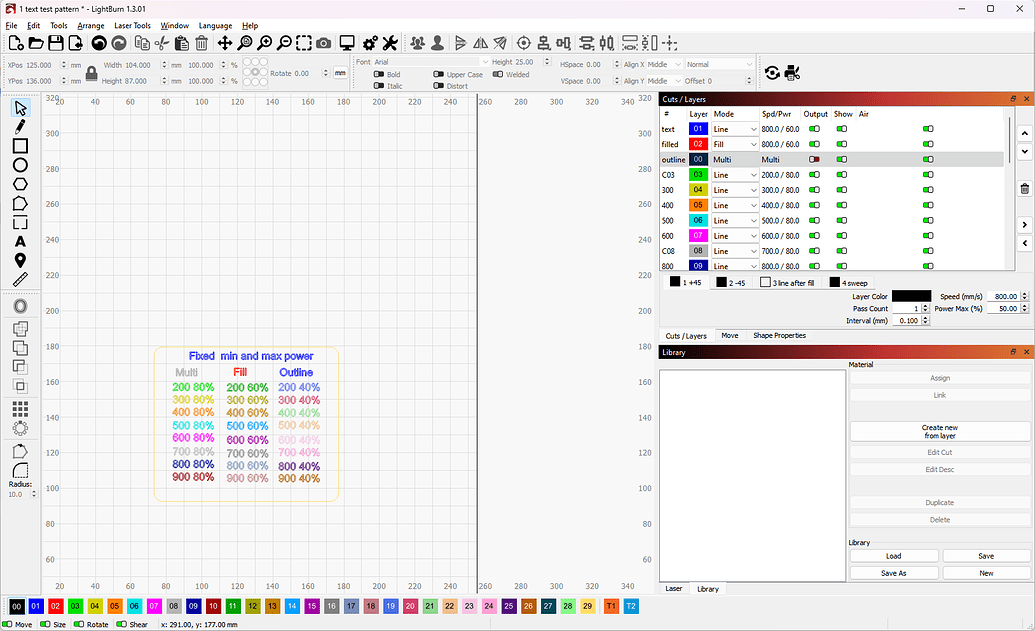
Task: Zoom out with the minus magnifier icon
Action: 284,44
